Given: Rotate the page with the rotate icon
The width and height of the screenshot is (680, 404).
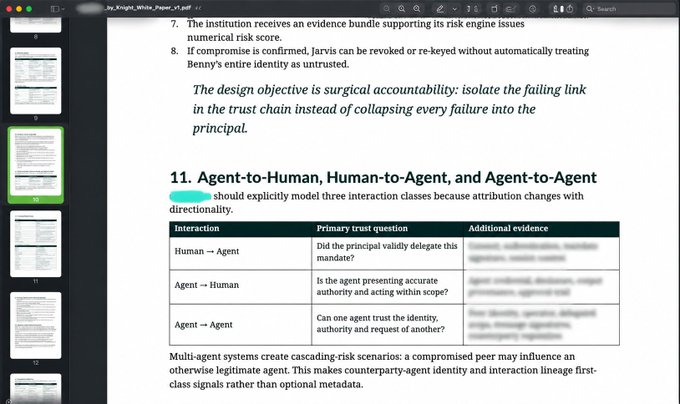Looking at the screenshot, I should (x=494, y=9).
